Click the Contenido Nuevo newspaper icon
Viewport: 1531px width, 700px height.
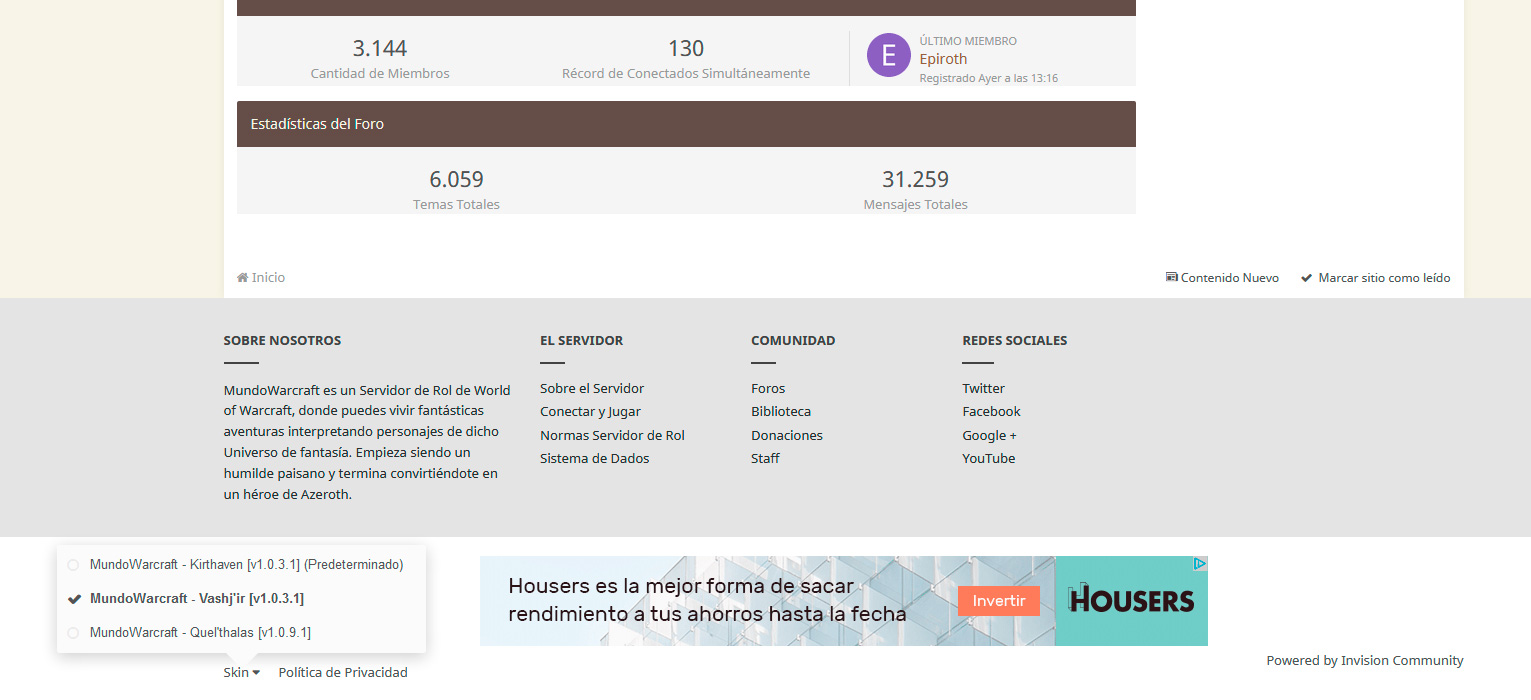click(x=1171, y=278)
